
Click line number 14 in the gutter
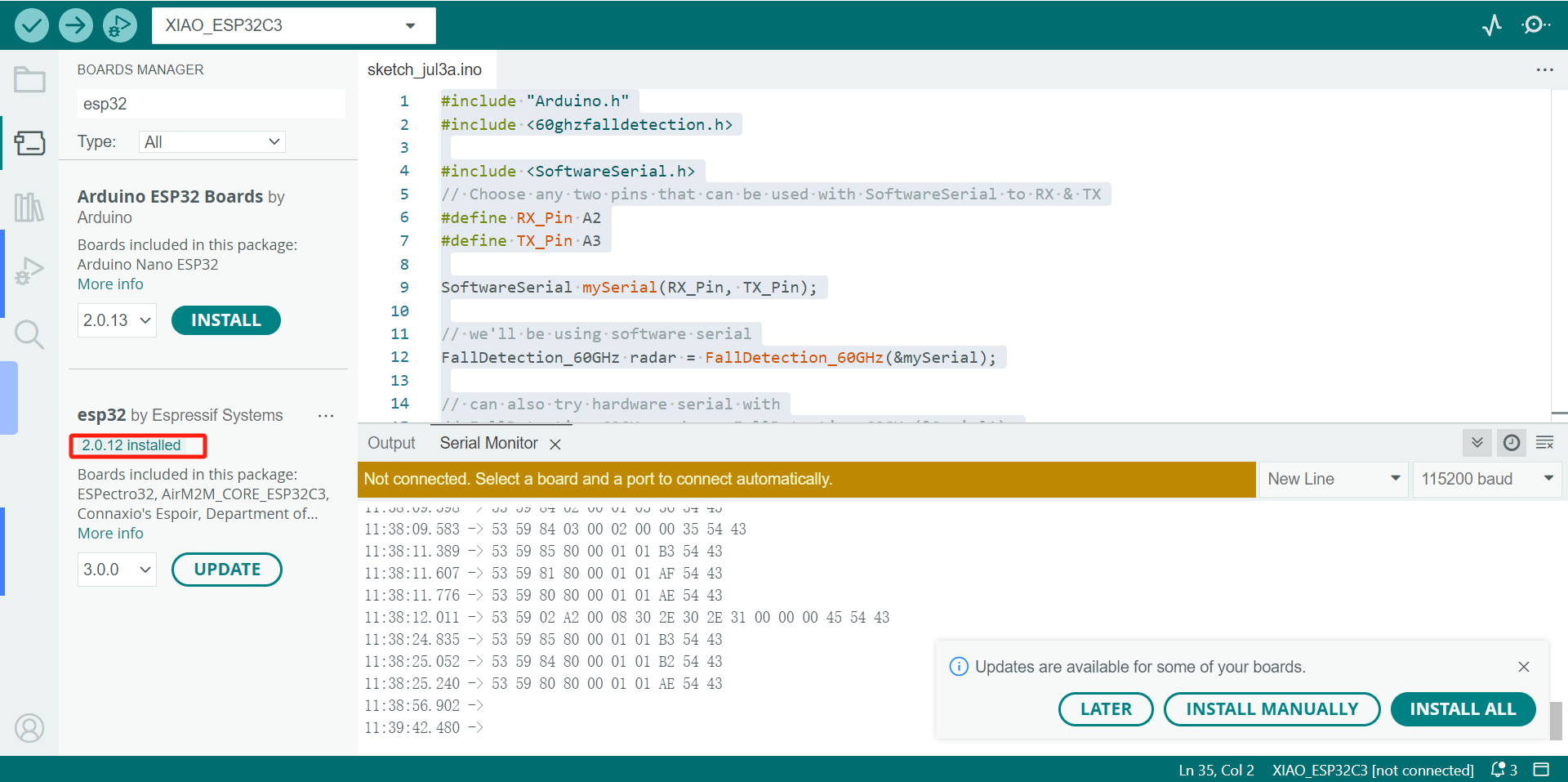coord(399,404)
